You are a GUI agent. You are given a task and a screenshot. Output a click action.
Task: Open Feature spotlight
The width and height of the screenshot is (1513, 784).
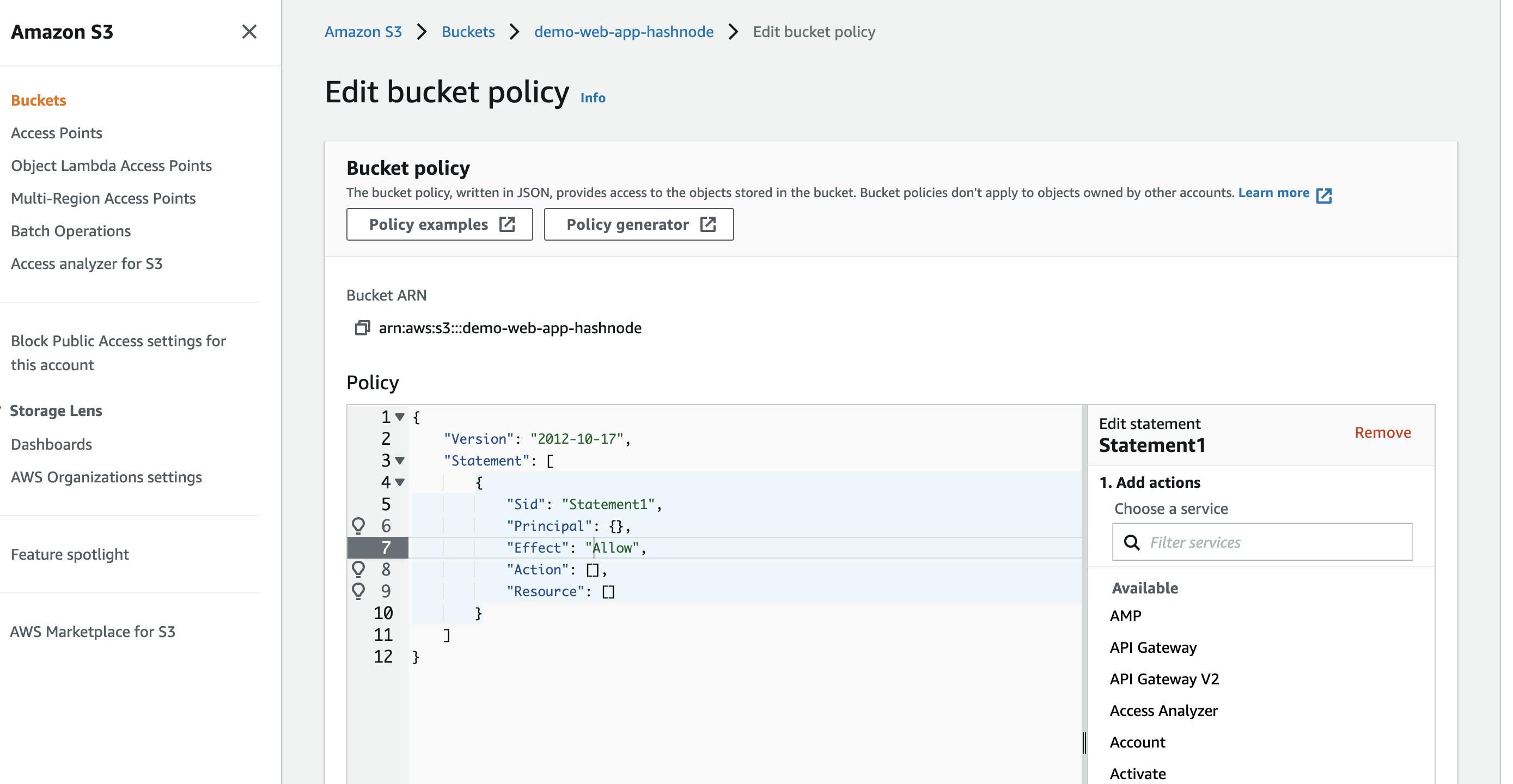click(x=70, y=554)
